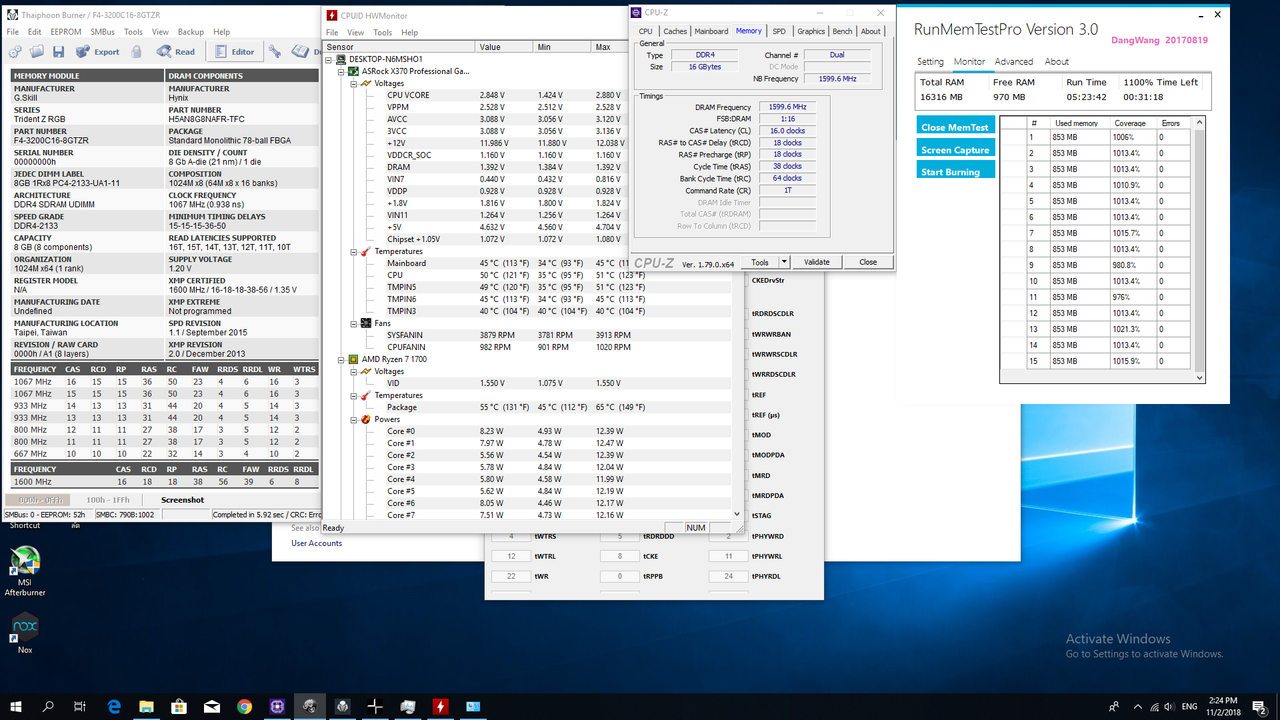Click the Sensor column header in HWMonitor
Viewport: 1280px width, 720px height.
(x=399, y=47)
